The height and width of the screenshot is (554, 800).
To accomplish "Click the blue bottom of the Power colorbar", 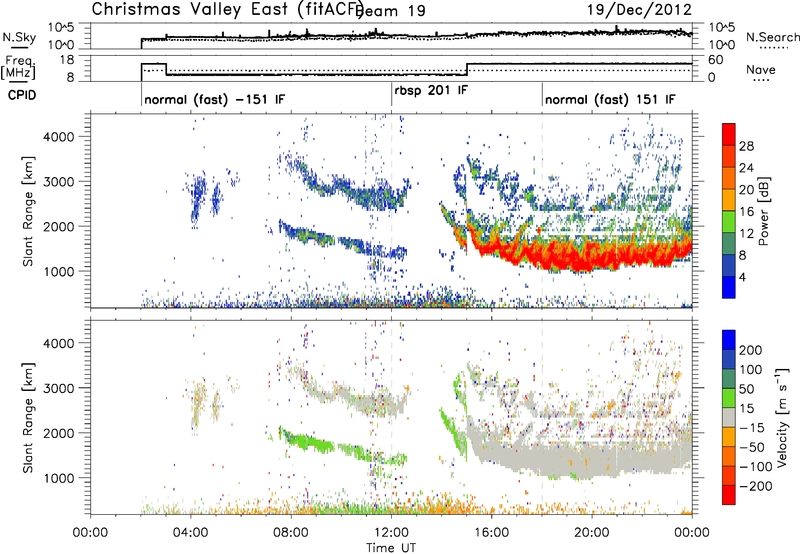I will click(729, 287).
